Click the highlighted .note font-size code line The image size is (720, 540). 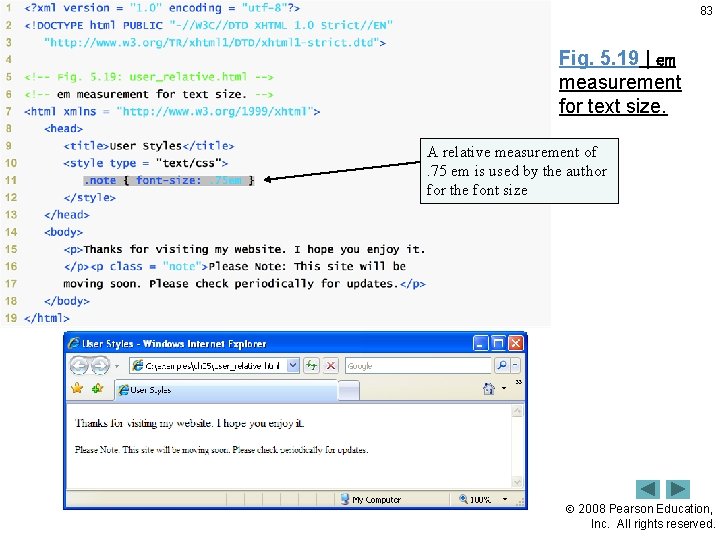click(169, 180)
